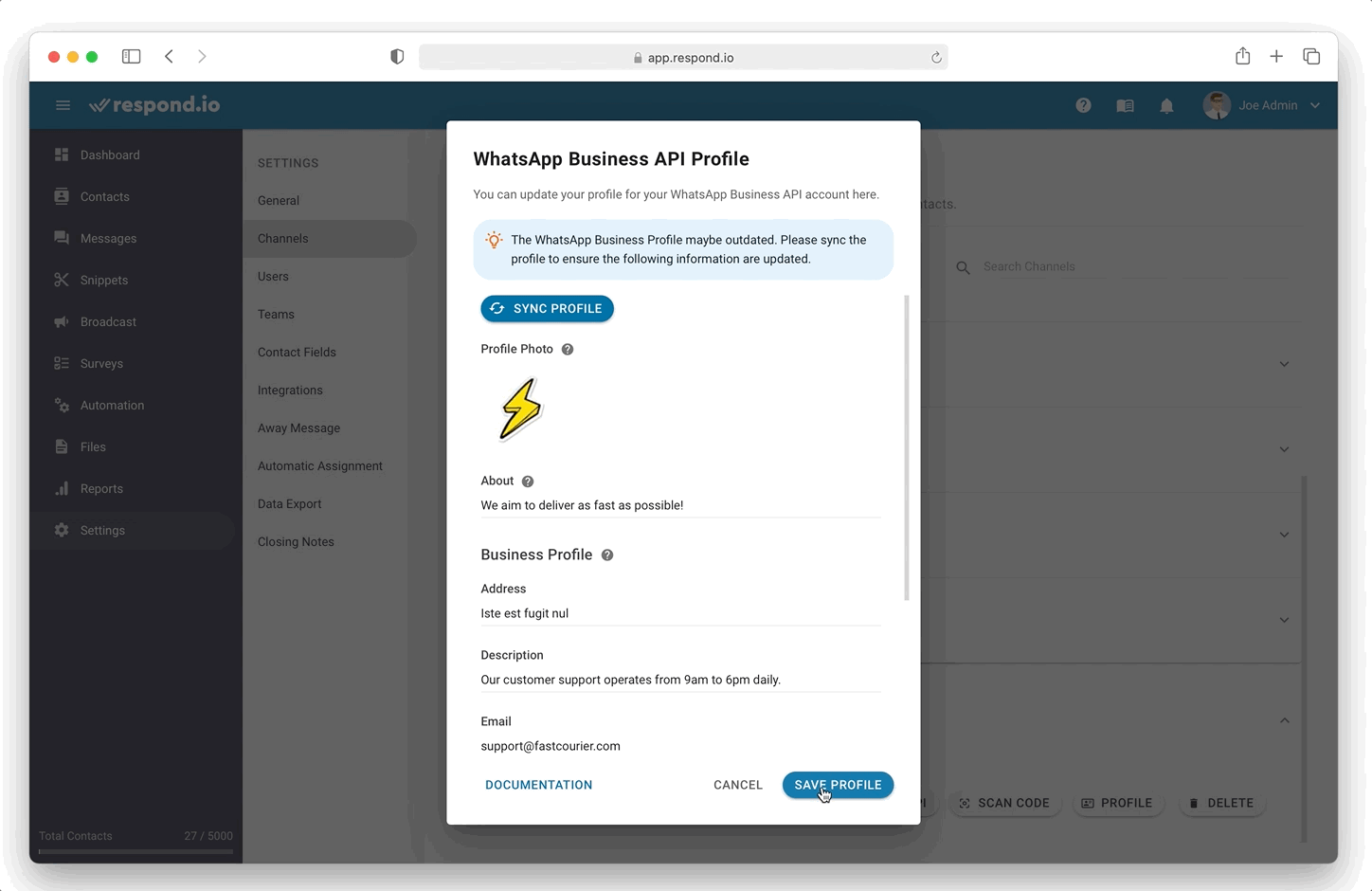The image size is (1372, 891).
Task: Open the documentation book icon in header
Action: pyautogui.click(x=1125, y=106)
